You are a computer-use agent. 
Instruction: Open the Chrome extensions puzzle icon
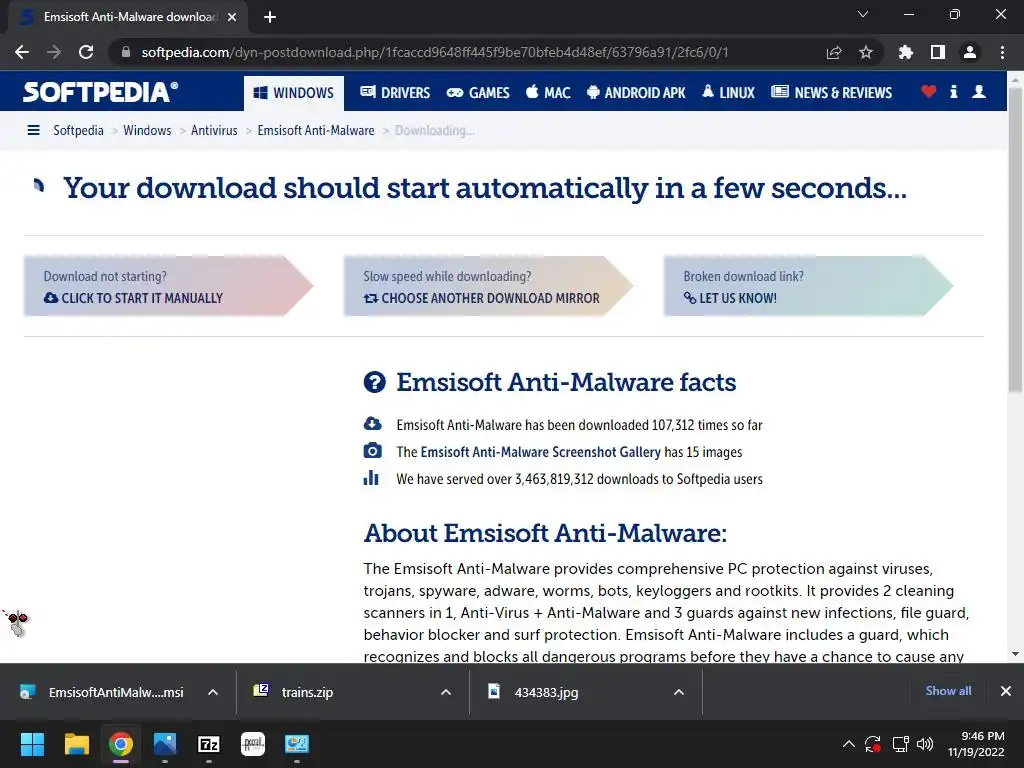905,52
